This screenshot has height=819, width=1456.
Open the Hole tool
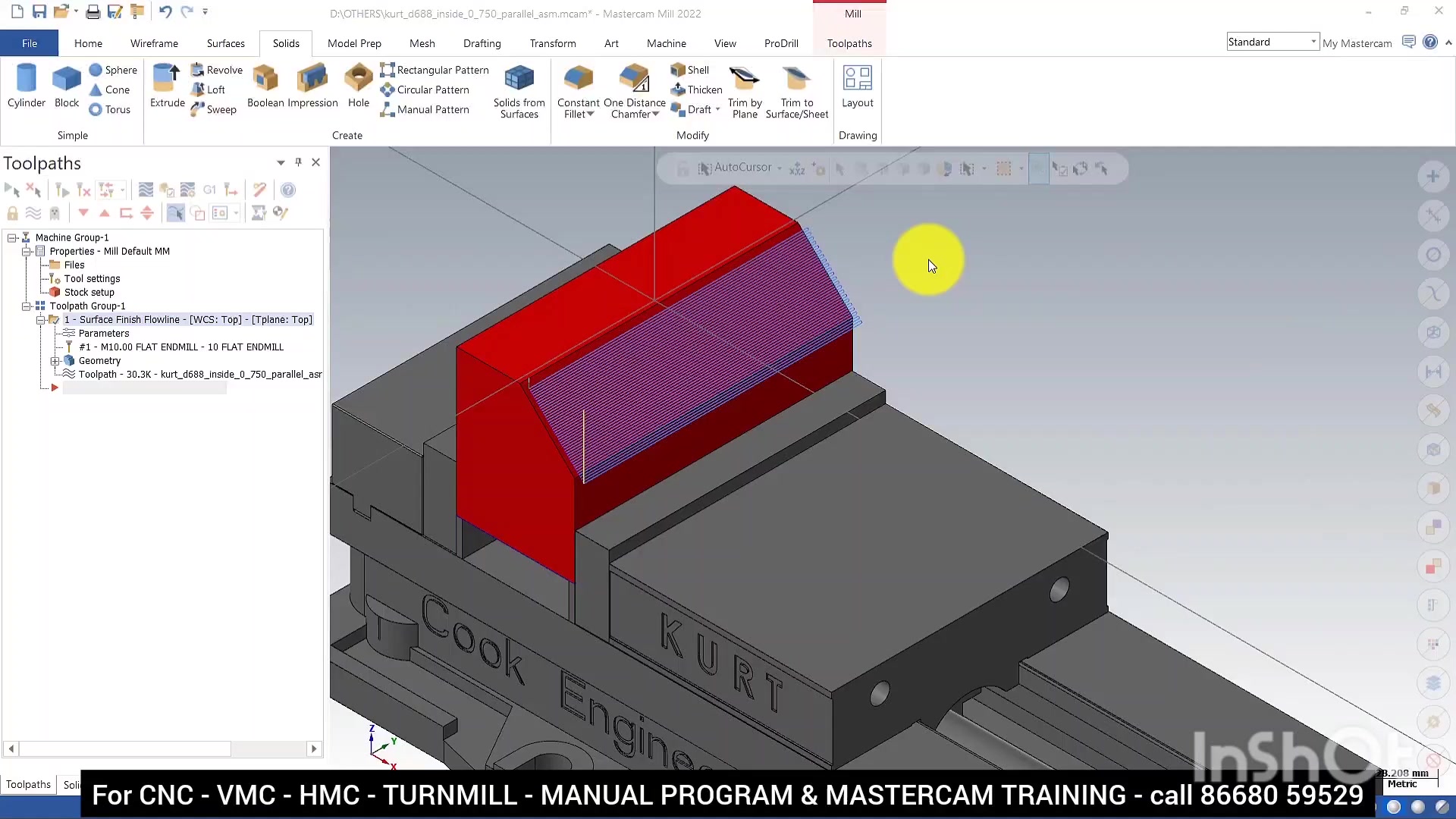pos(359,86)
